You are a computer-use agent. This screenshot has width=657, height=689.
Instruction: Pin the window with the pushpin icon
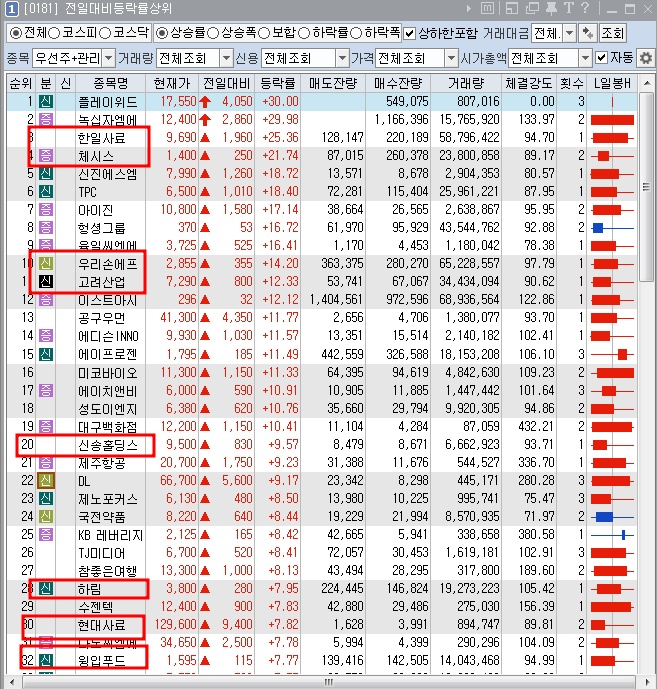pos(551,8)
